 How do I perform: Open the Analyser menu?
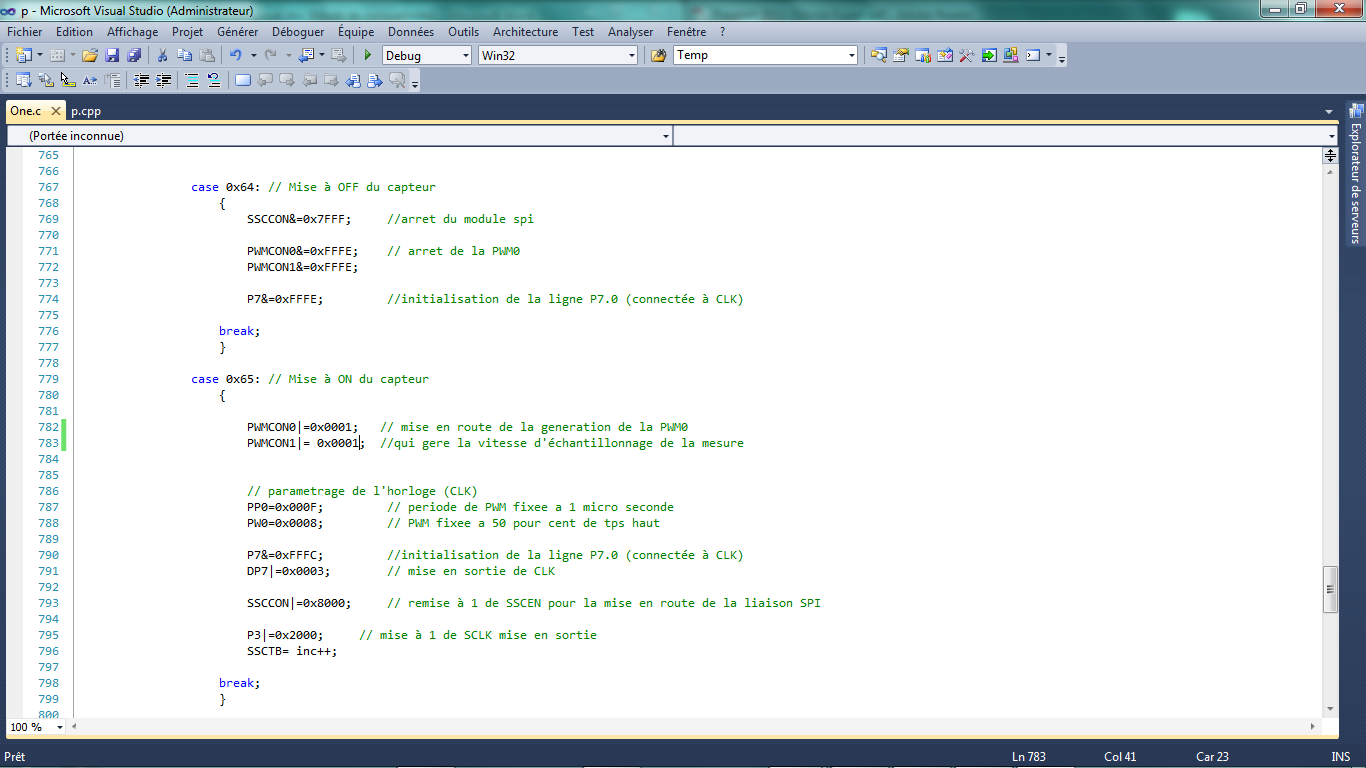coord(631,32)
